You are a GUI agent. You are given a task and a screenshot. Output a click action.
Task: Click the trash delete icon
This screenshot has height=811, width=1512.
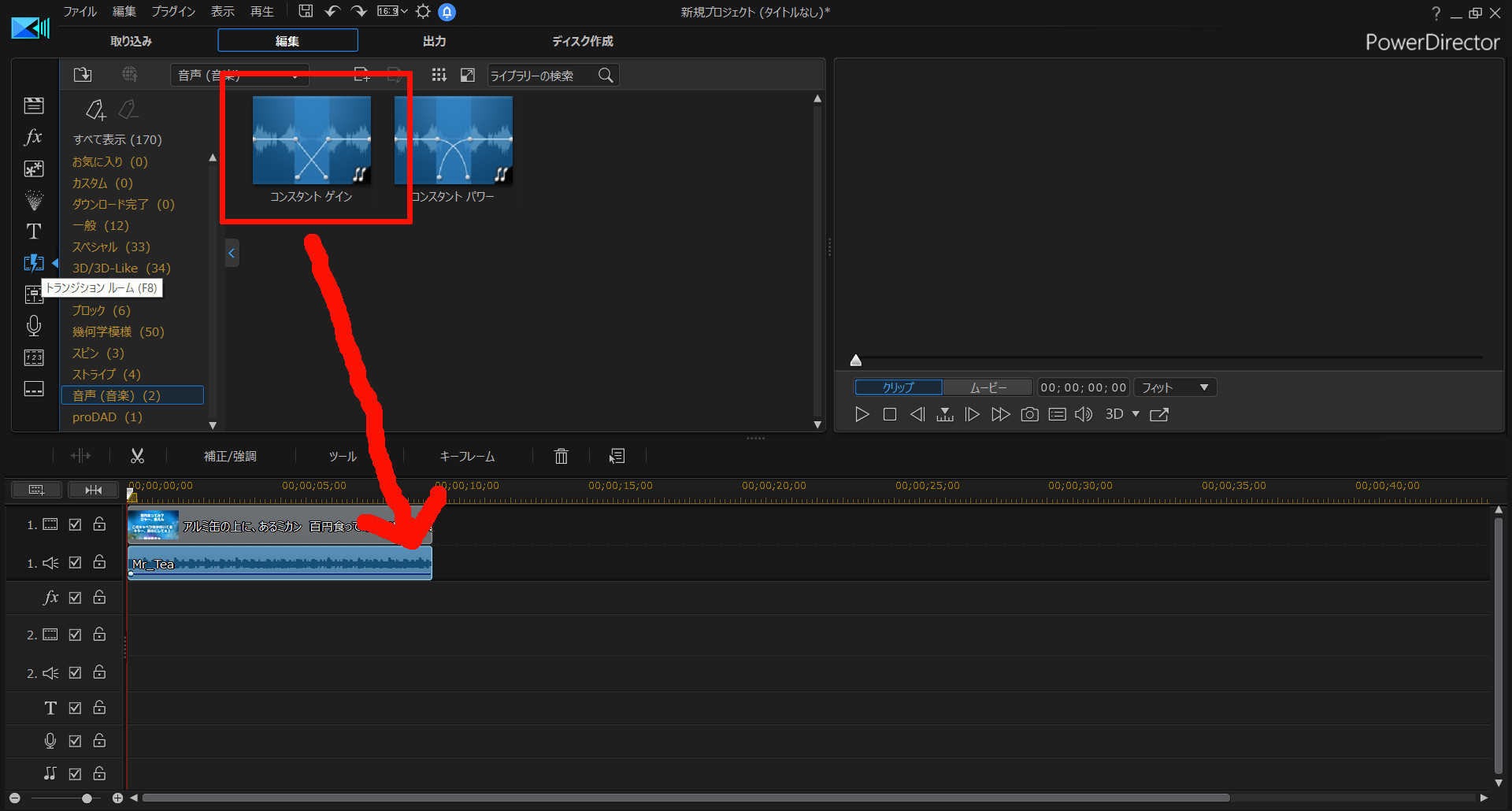tap(561, 456)
